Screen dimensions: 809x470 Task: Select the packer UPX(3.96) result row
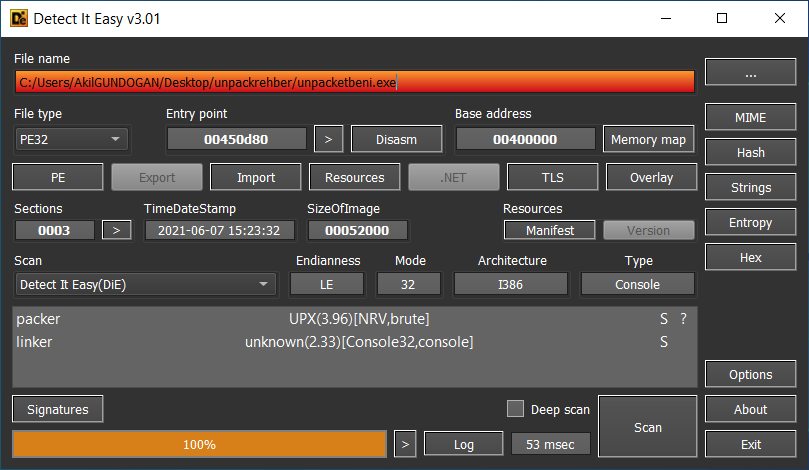(354, 319)
